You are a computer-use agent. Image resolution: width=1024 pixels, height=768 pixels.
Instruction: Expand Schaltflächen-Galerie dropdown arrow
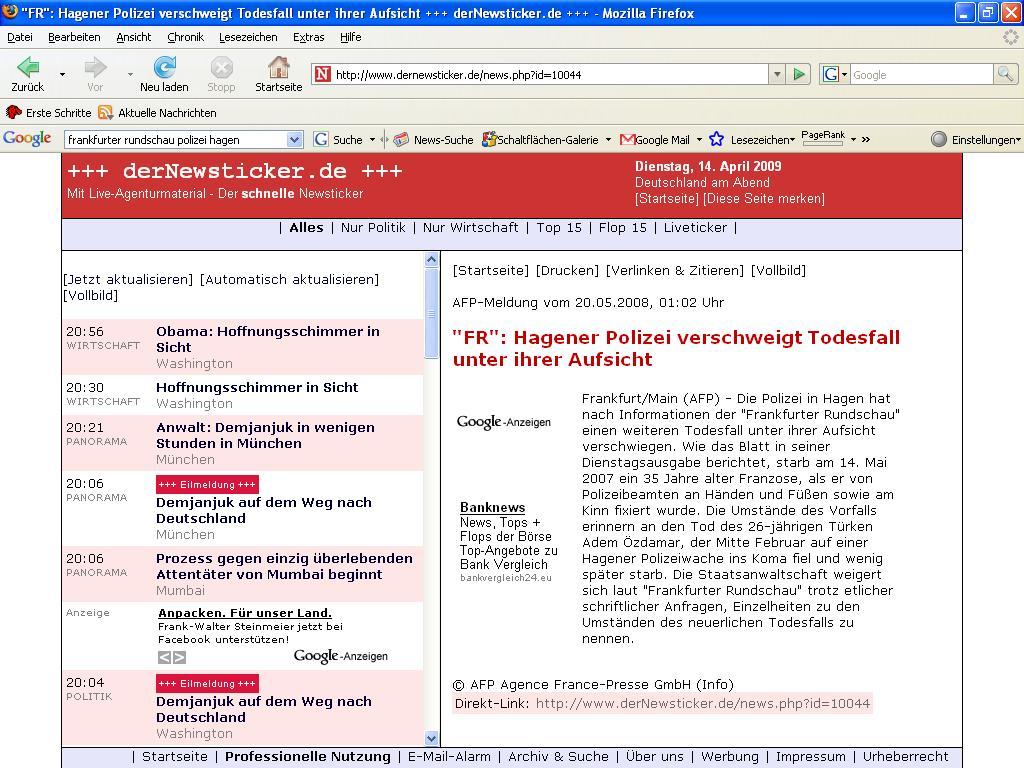(x=608, y=139)
